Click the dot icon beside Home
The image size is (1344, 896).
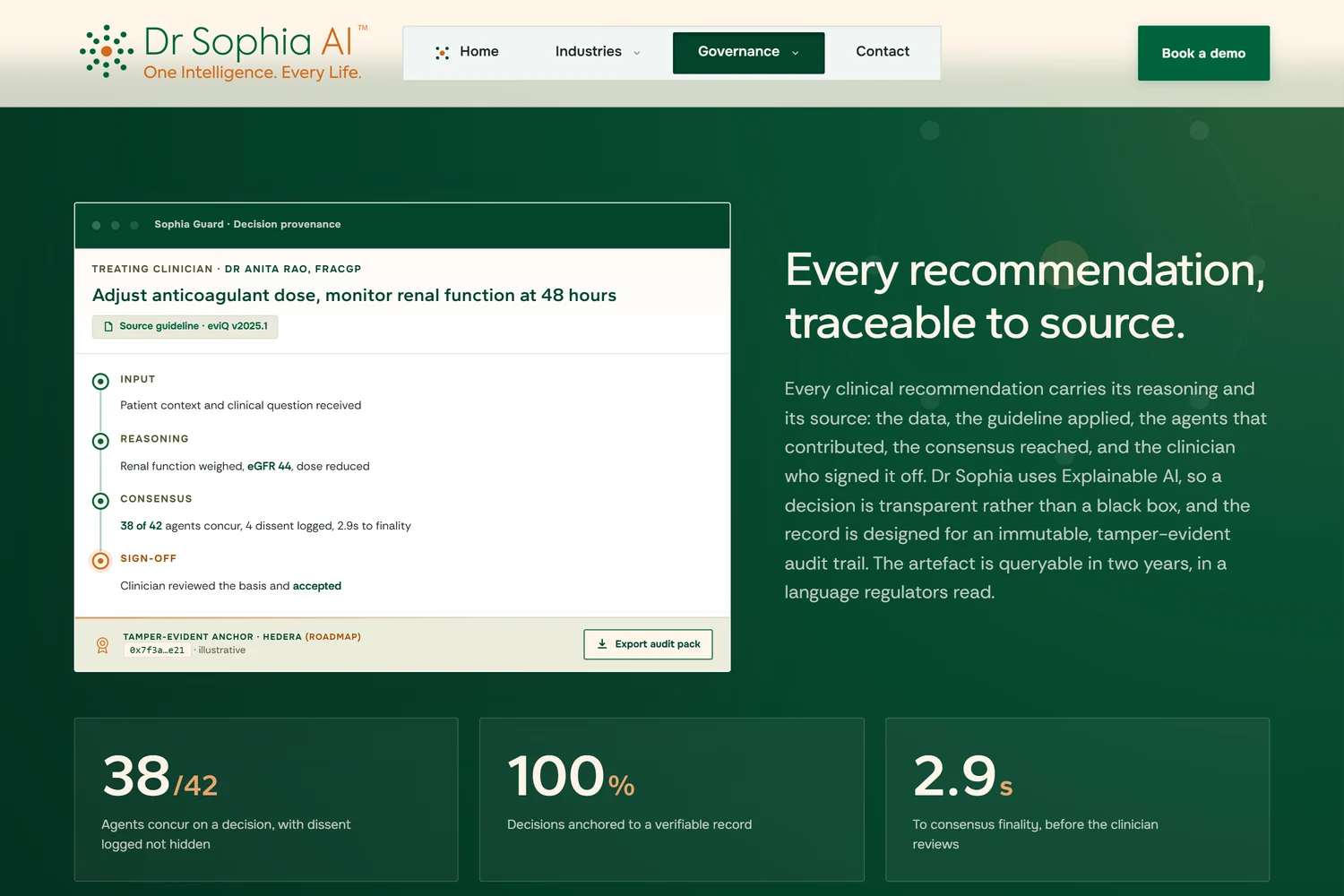(442, 53)
